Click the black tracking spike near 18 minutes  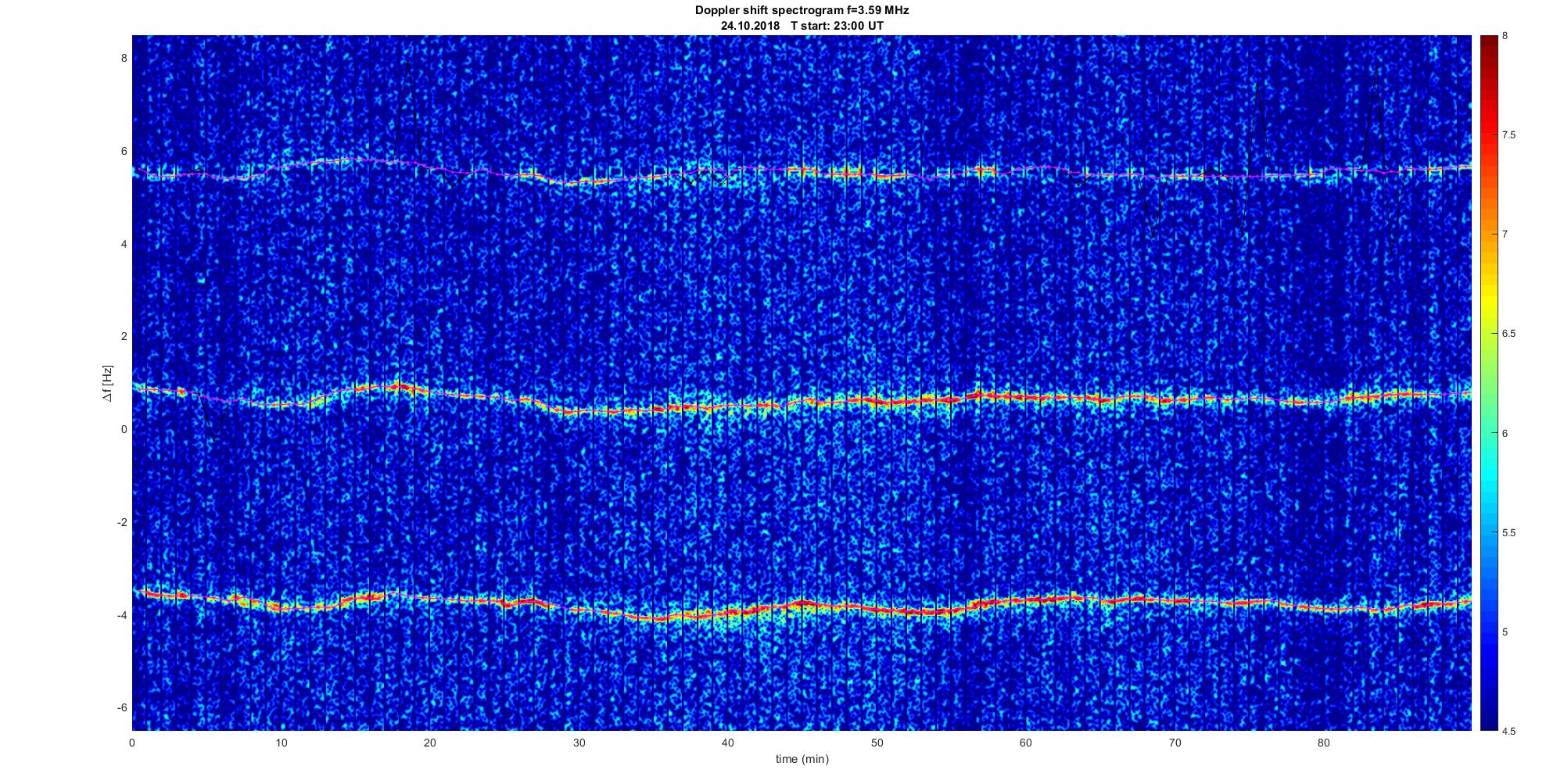tap(407, 109)
